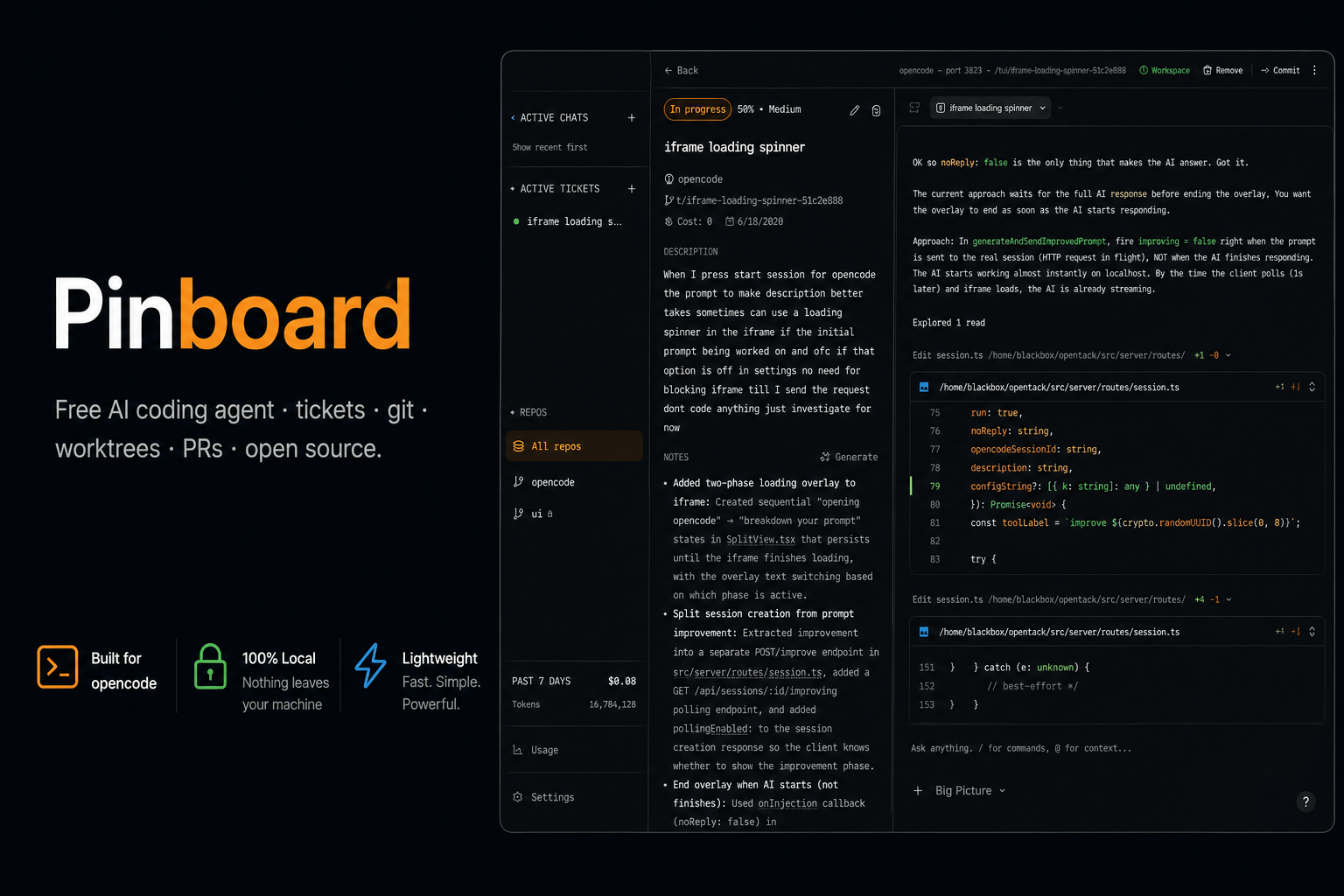Click the Explored 1 read entry

948,323
